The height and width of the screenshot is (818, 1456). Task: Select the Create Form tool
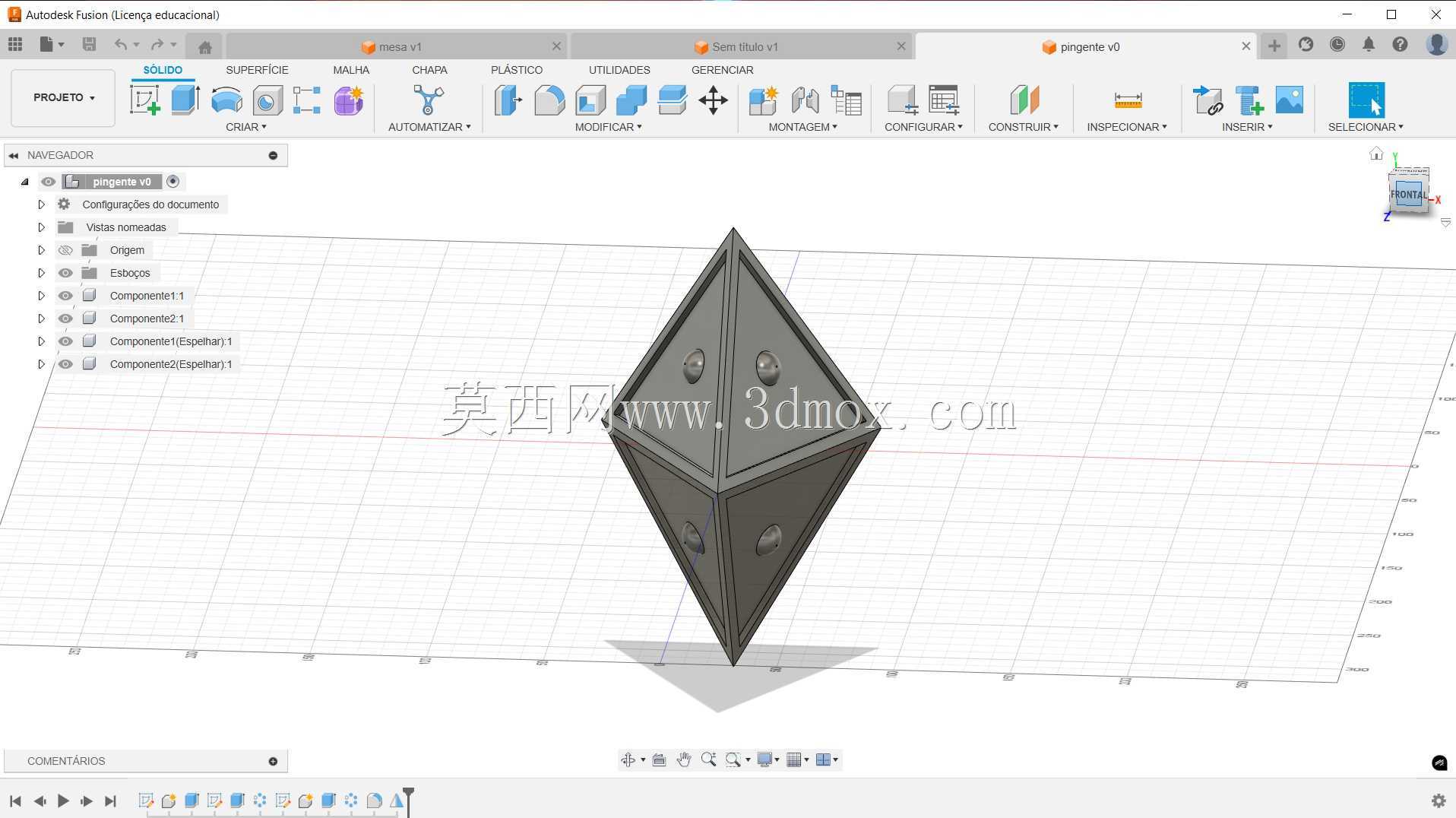[349, 100]
